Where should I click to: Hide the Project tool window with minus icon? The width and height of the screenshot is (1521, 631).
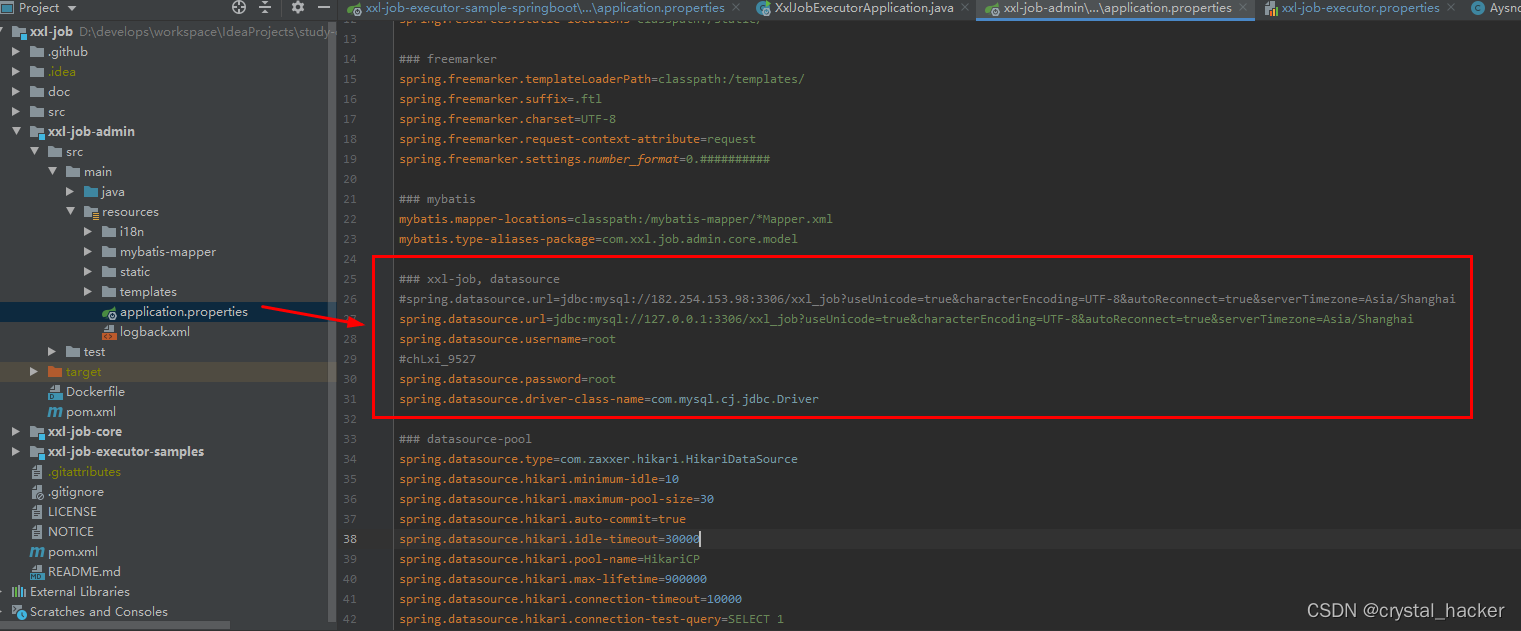pyautogui.click(x=322, y=7)
